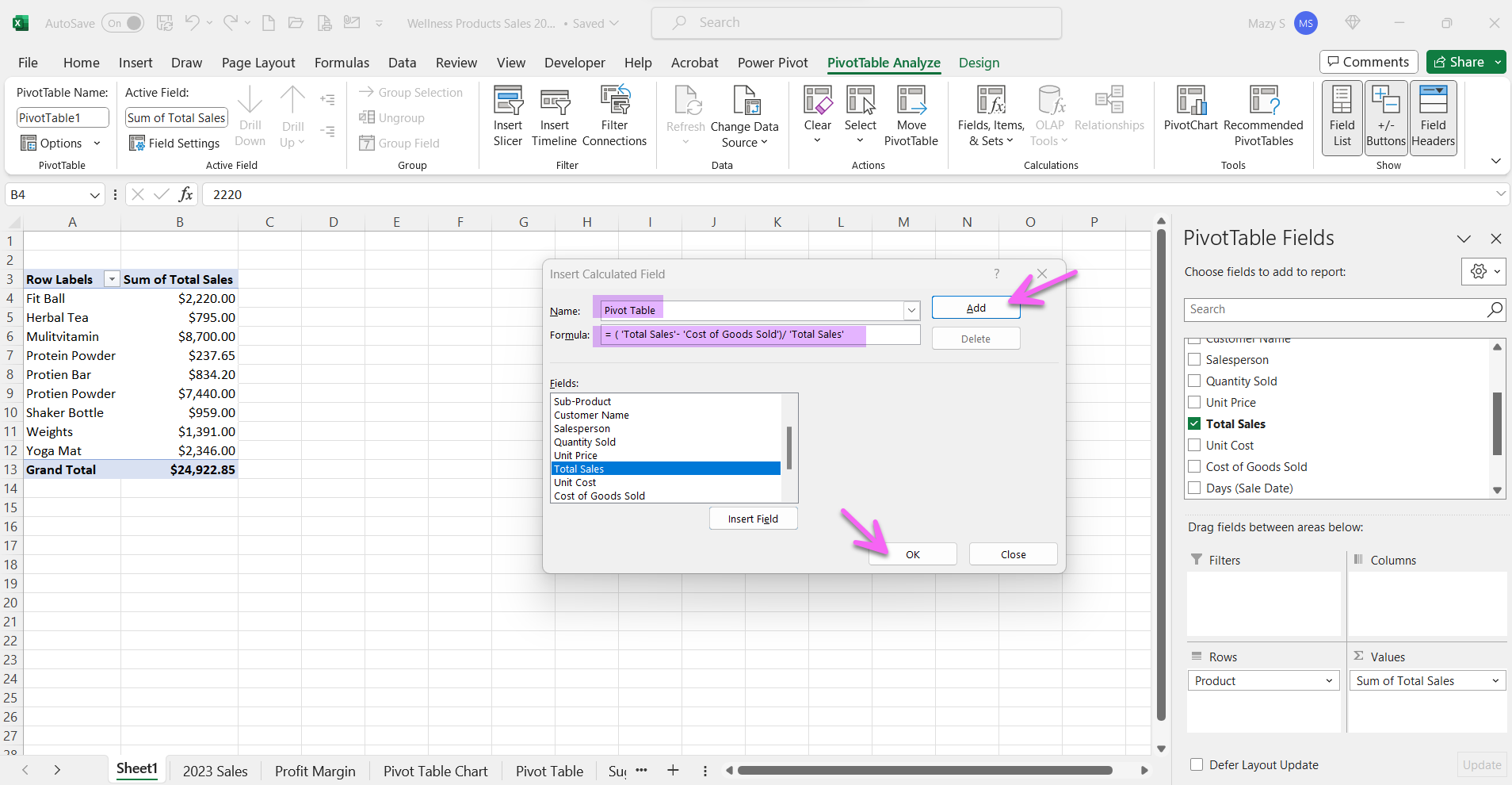The image size is (1512, 785).
Task: Switch to the Design ribbon tab
Action: point(979,63)
